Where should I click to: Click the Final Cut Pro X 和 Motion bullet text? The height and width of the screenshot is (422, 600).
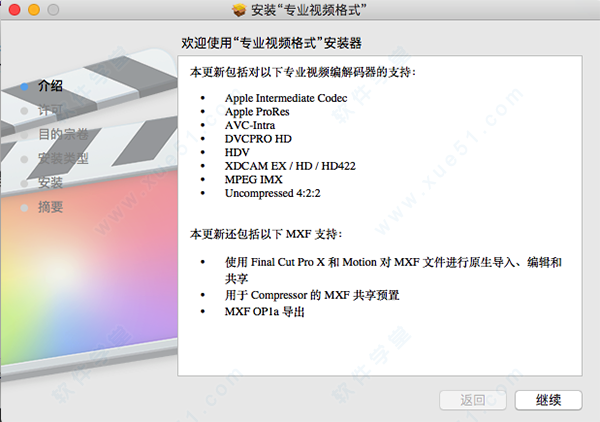click(393, 270)
